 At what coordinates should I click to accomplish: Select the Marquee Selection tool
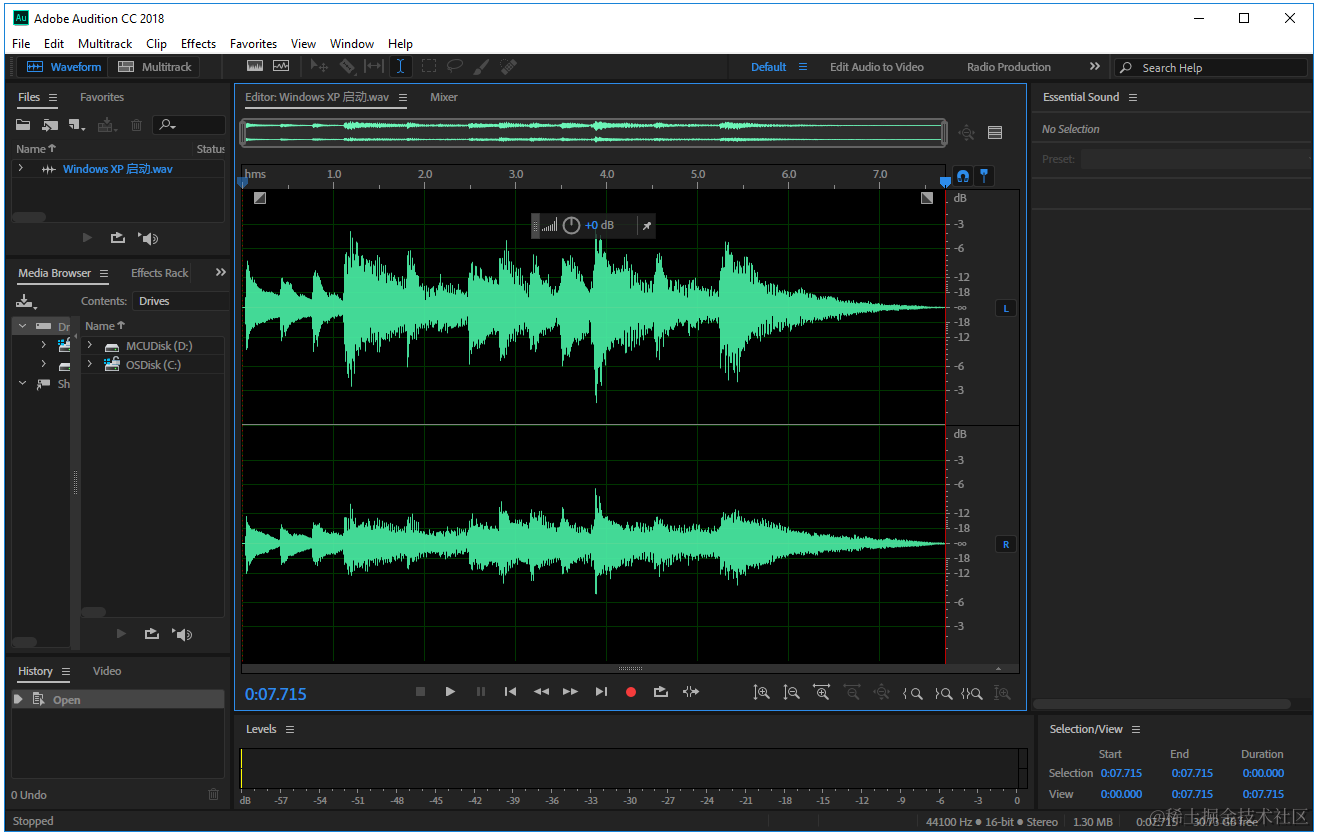click(x=428, y=66)
